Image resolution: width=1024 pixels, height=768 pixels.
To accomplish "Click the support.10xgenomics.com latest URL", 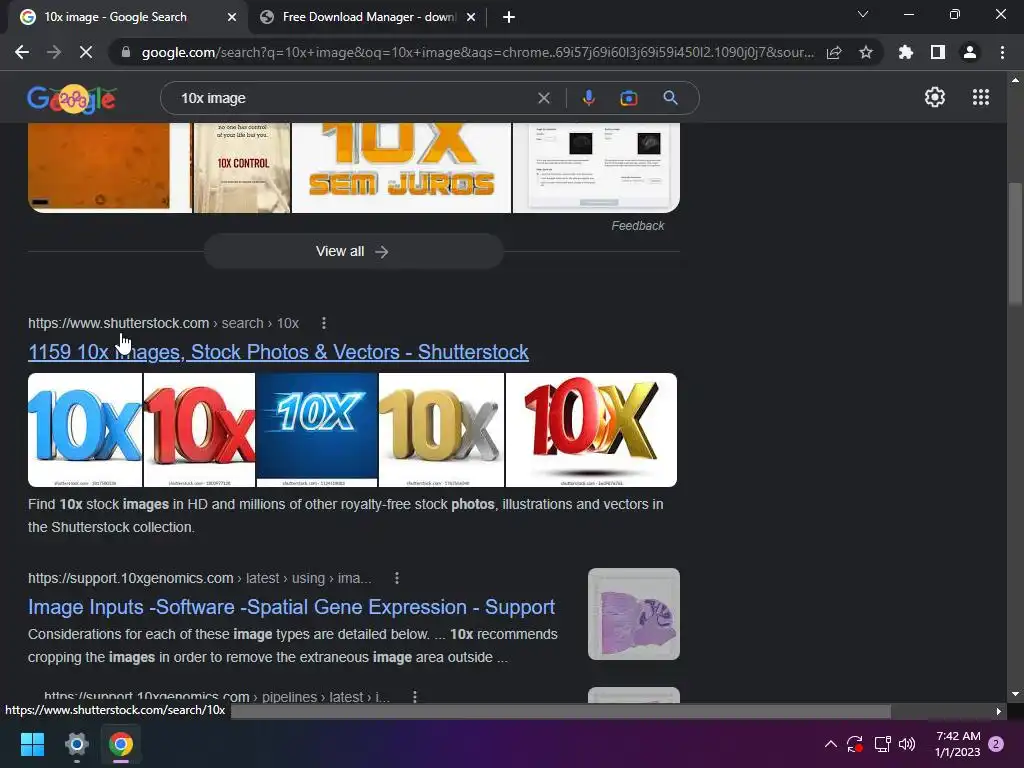I will (199, 579).
